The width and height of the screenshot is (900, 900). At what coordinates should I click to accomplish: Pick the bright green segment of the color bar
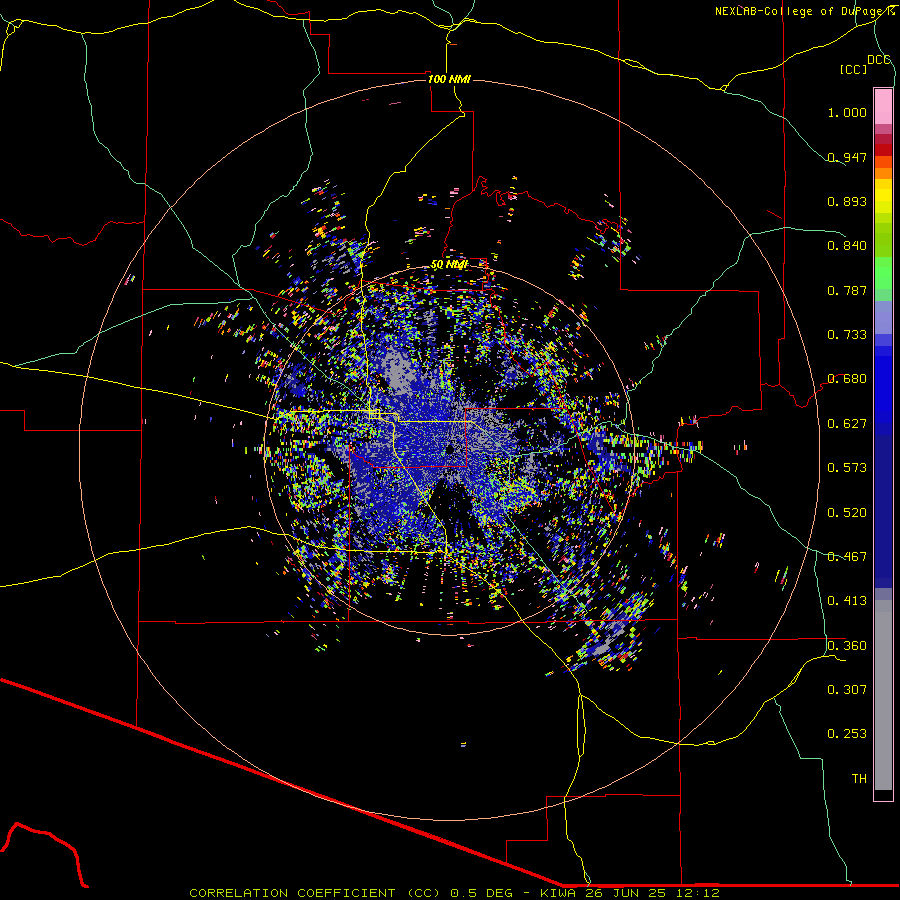[883, 273]
